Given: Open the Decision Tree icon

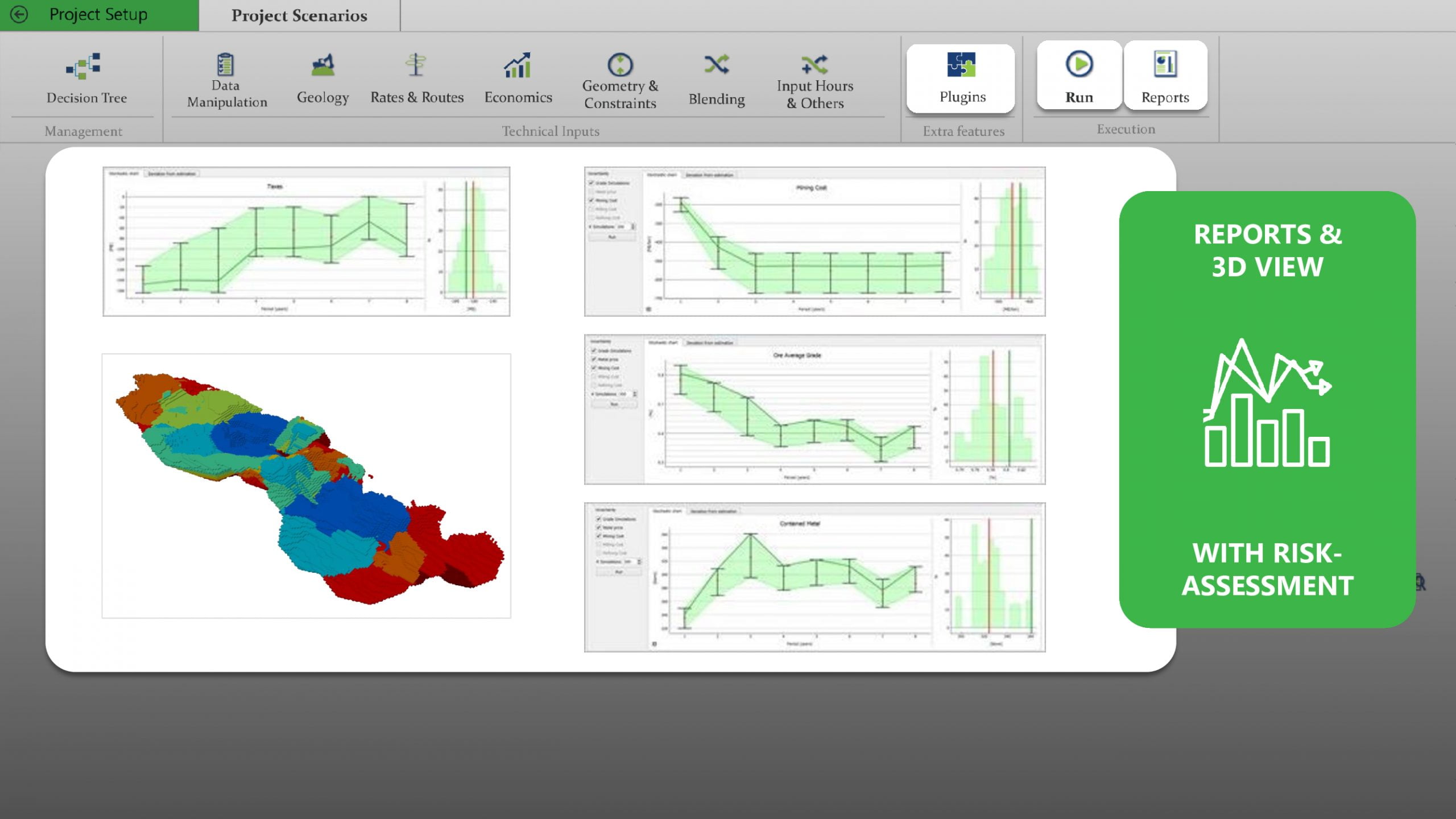Looking at the screenshot, I should point(84,65).
